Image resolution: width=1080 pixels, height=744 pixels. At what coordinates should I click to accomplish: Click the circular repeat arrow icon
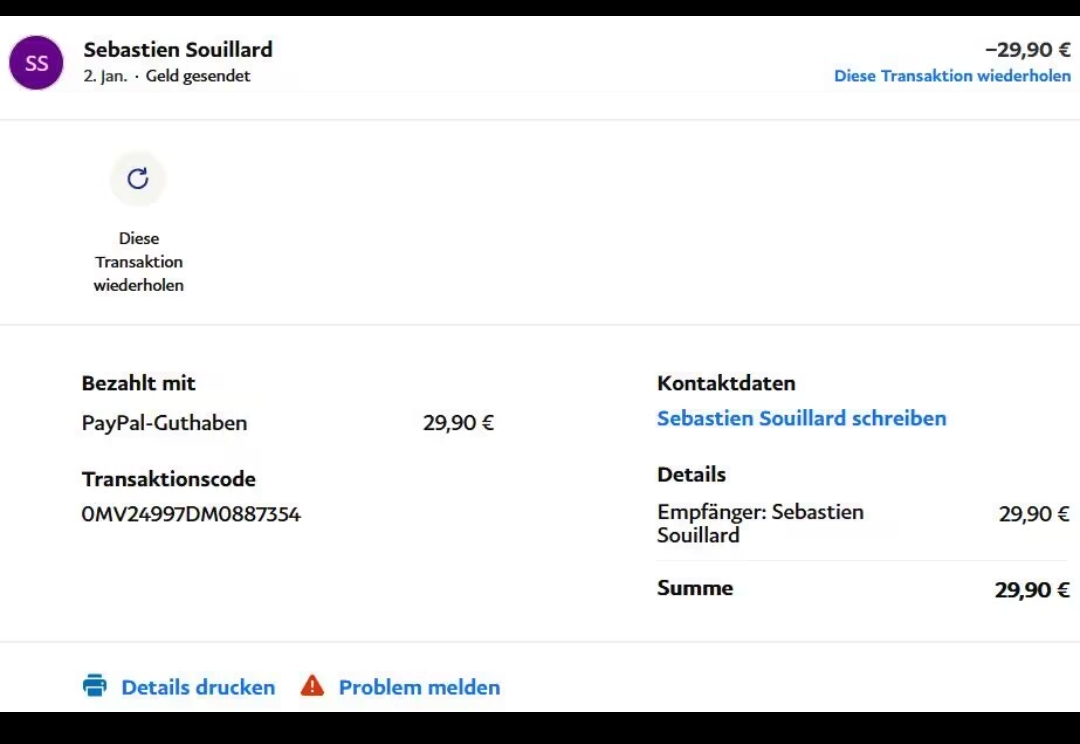138,179
